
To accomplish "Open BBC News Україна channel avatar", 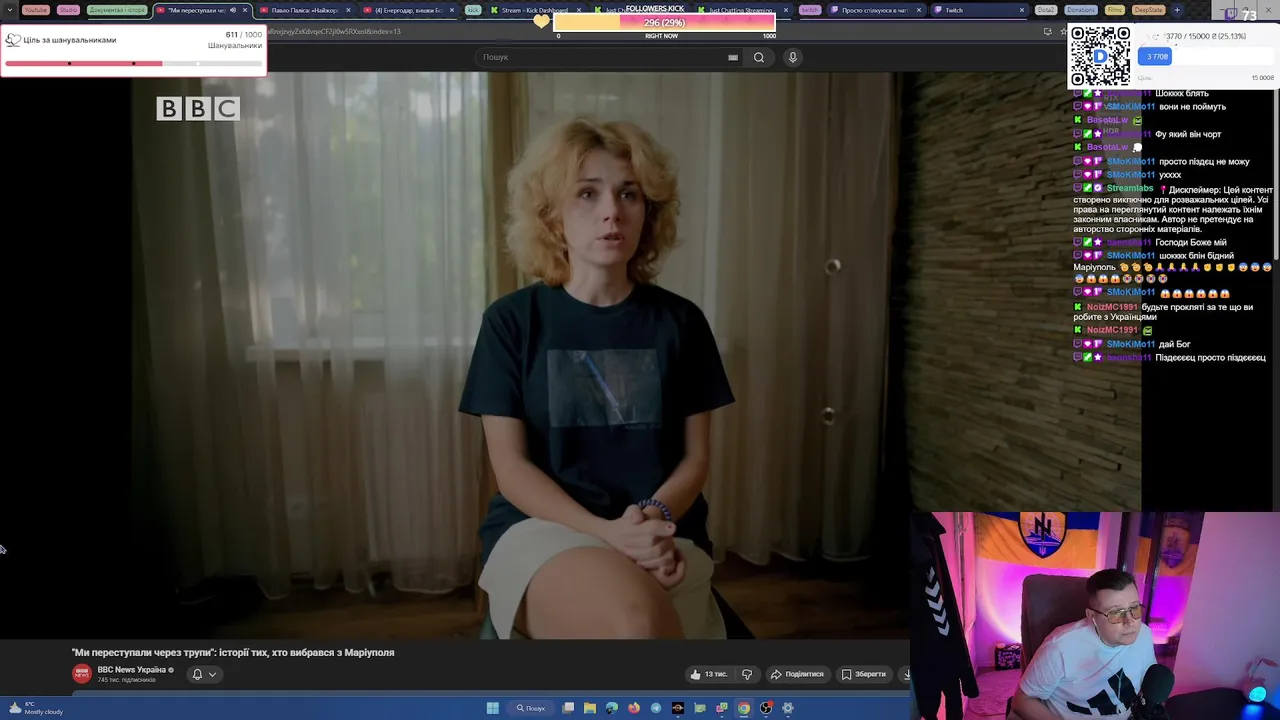I will coord(82,674).
